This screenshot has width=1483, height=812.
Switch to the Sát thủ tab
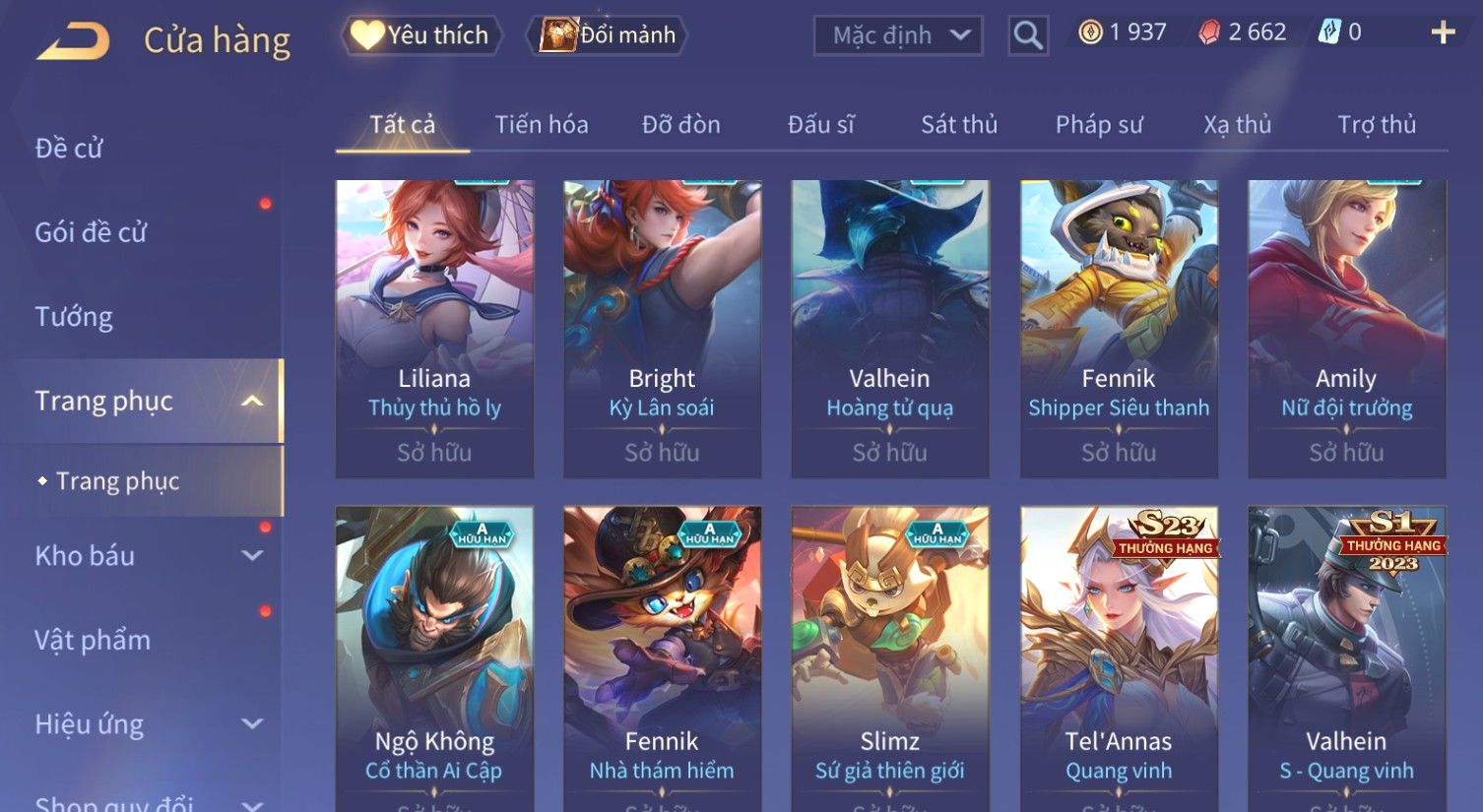click(x=959, y=125)
